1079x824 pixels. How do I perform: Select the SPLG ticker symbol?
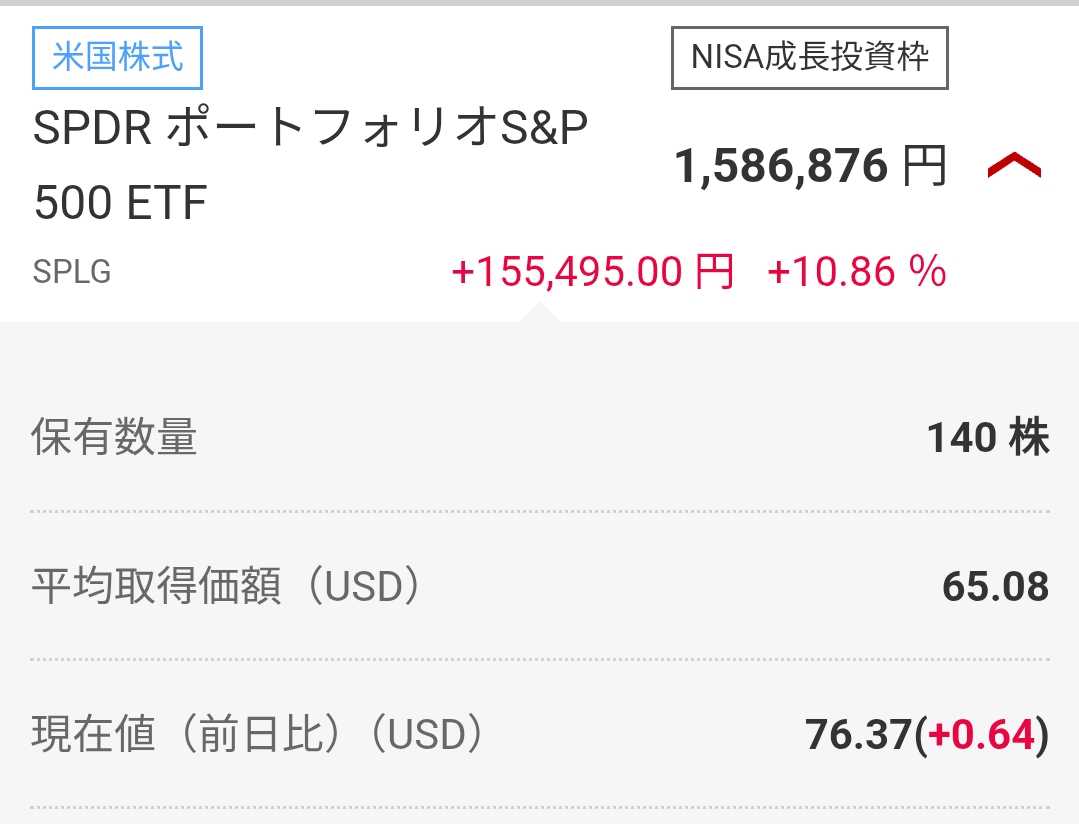71,272
